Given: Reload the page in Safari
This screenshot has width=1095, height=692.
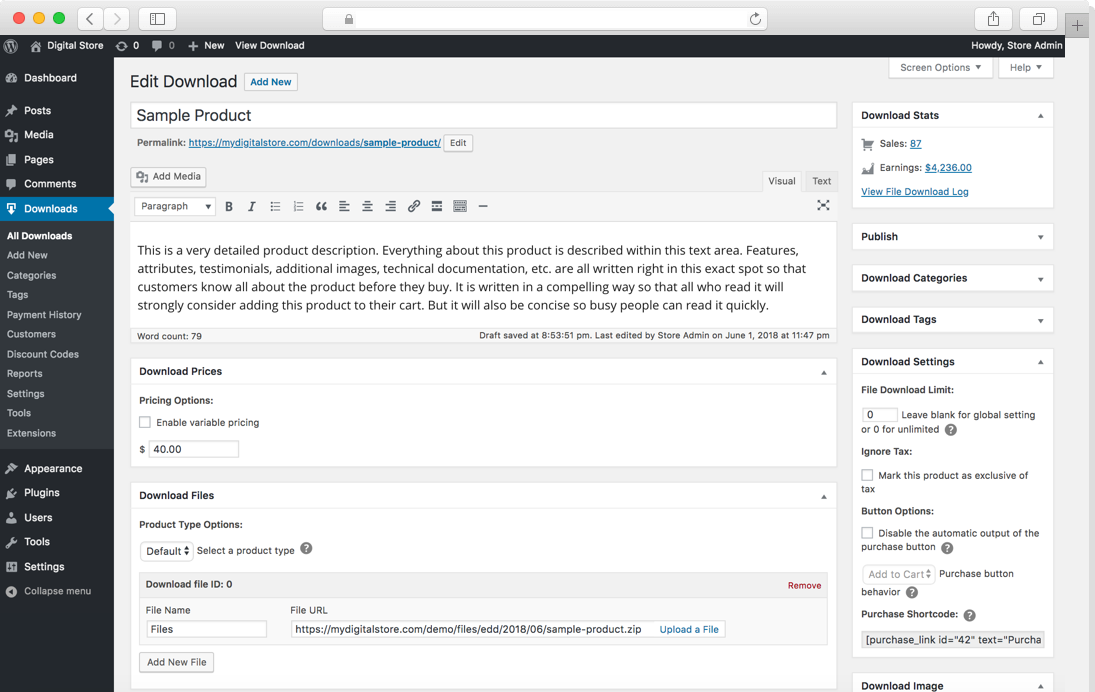Looking at the screenshot, I should (755, 19).
